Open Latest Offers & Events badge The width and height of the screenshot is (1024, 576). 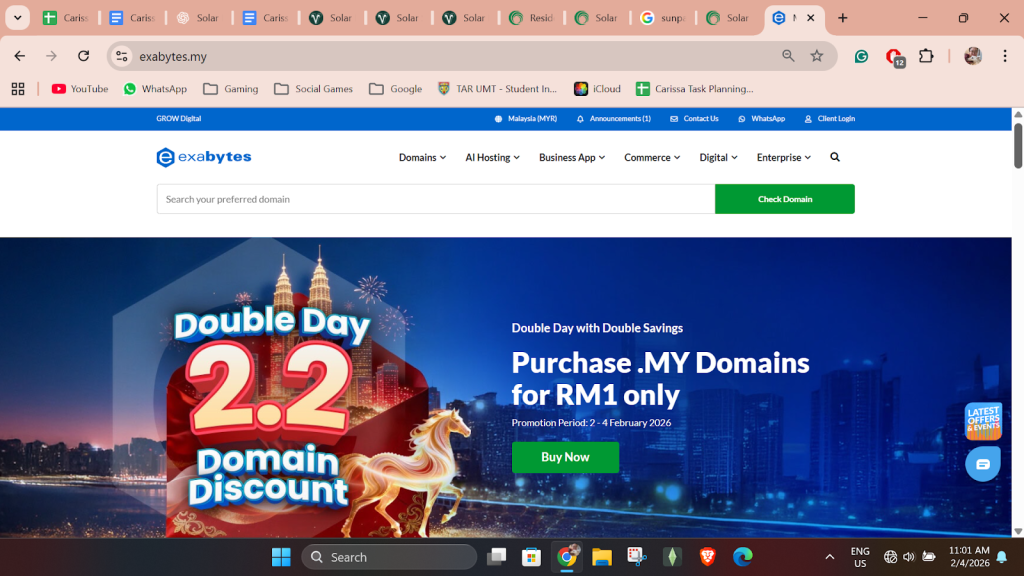point(983,421)
